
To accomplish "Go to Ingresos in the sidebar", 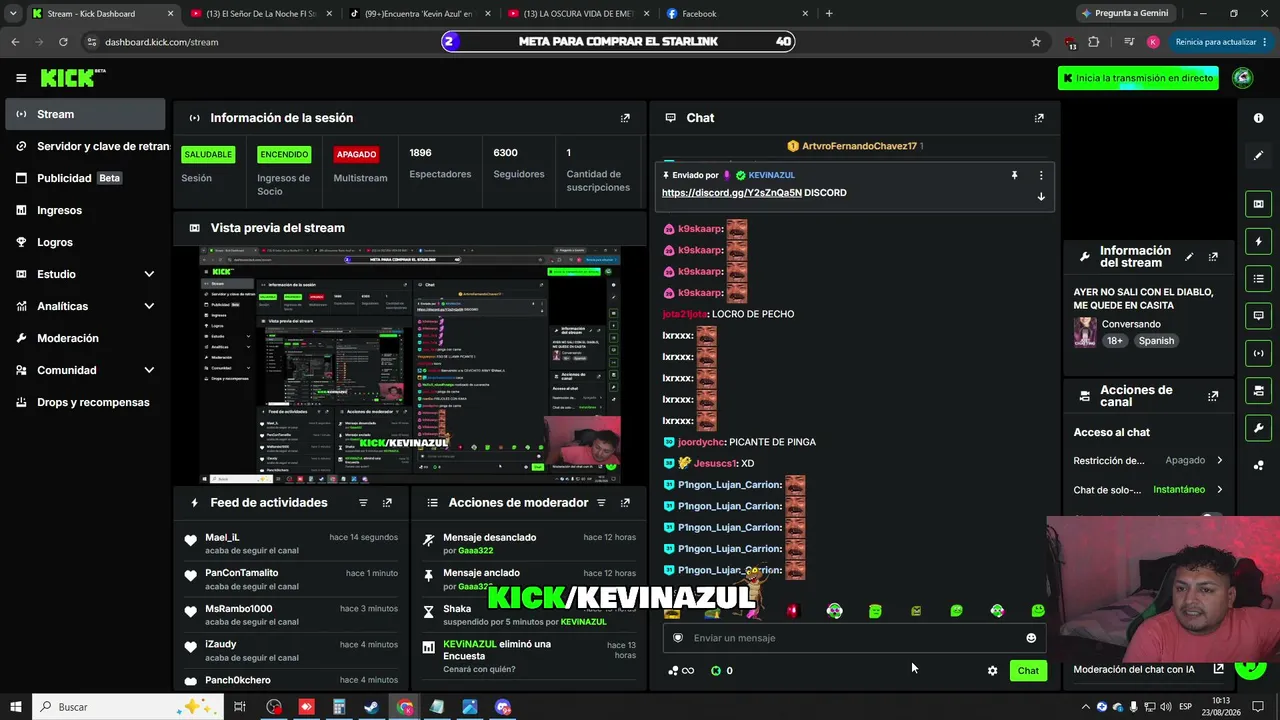I will (x=85, y=210).
